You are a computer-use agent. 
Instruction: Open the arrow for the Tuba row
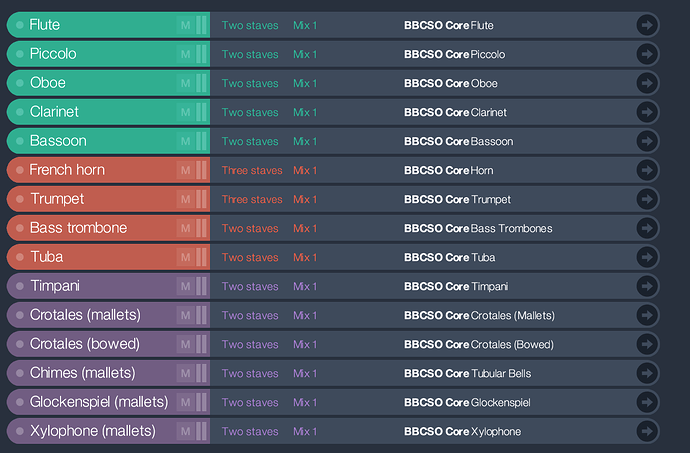(x=647, y=257)
